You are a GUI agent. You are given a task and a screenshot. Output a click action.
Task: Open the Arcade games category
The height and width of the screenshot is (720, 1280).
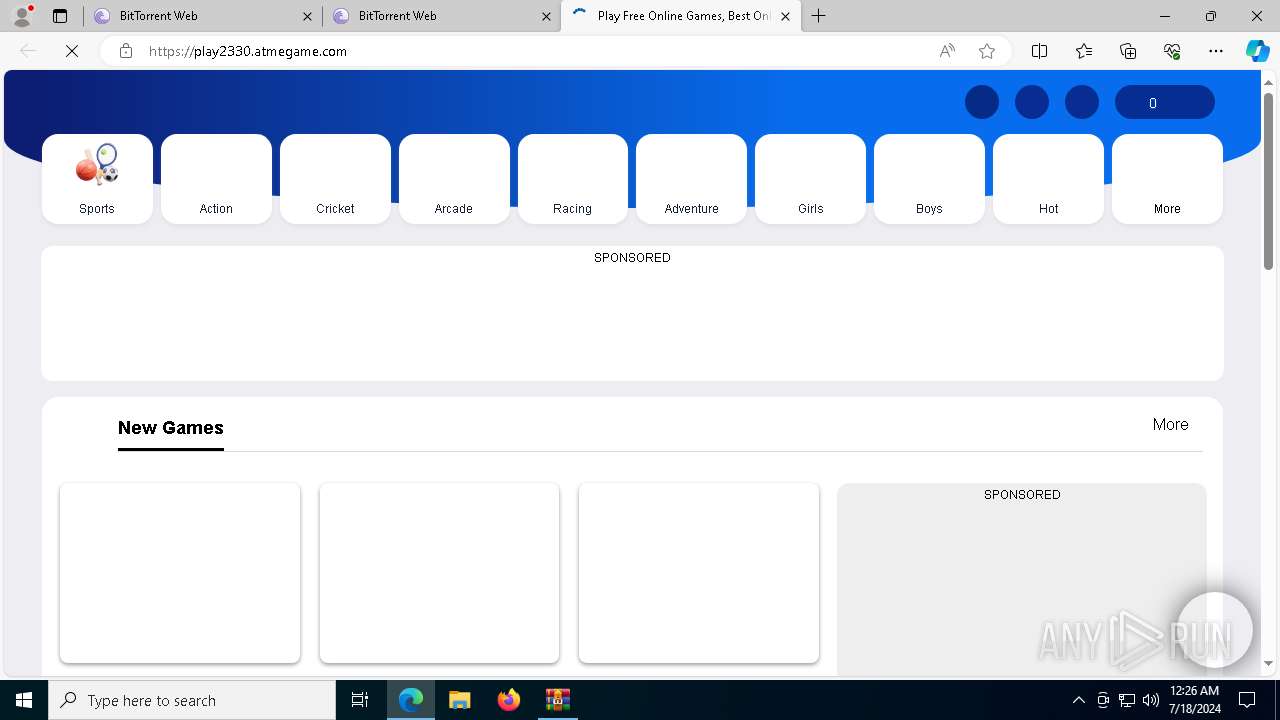click(454, 179)
